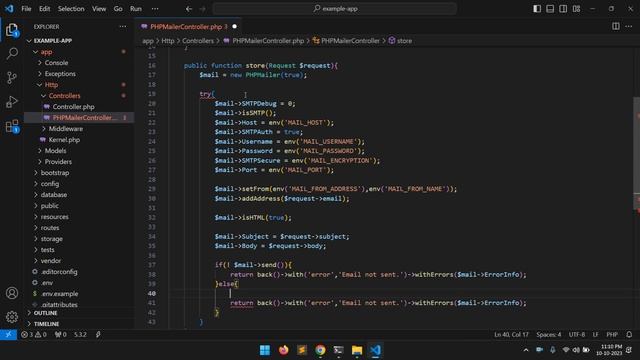Collapse the Http folder
Screen dimensions: 640x360
(51, 85)
